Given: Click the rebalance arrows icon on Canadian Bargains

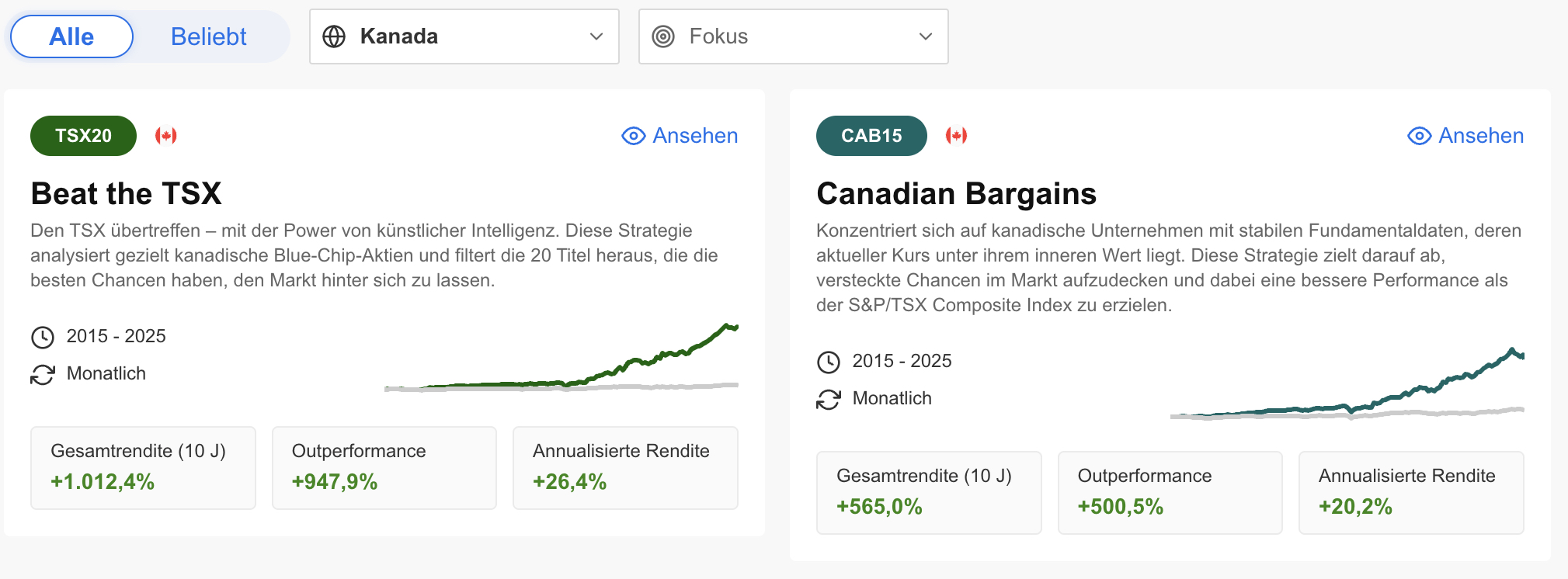Looking at the screenshot, I should coord(829,399).
